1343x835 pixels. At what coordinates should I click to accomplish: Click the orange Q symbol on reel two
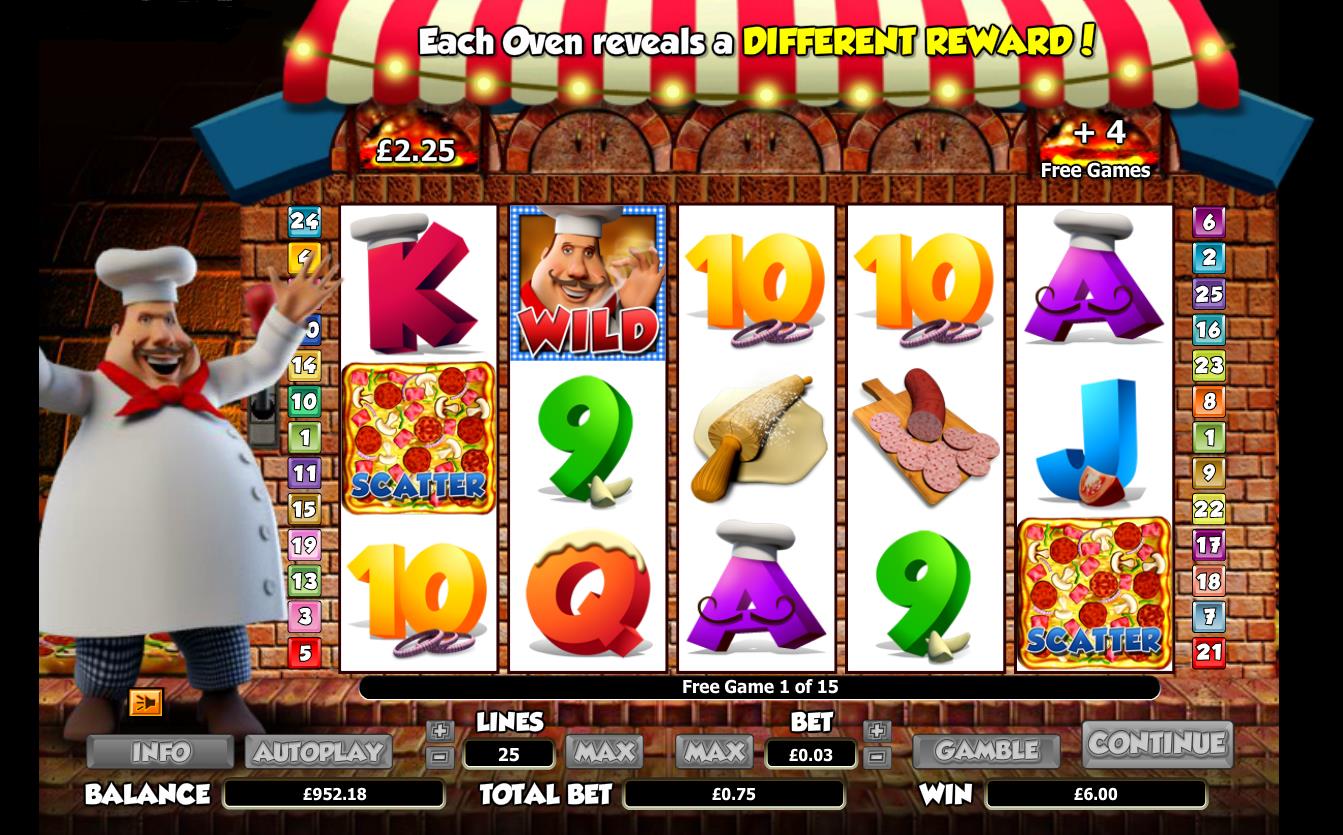pos(588,593)
